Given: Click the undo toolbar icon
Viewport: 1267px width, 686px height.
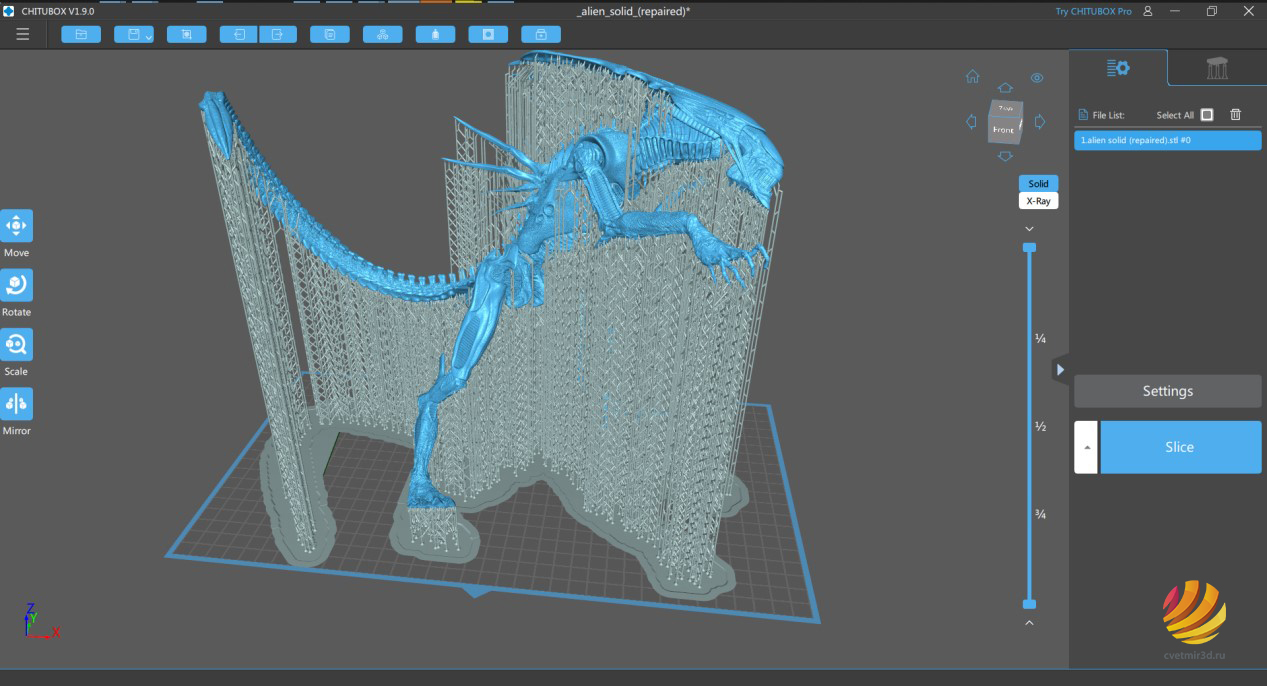Looking at the screenshot, I should (239, 34).
